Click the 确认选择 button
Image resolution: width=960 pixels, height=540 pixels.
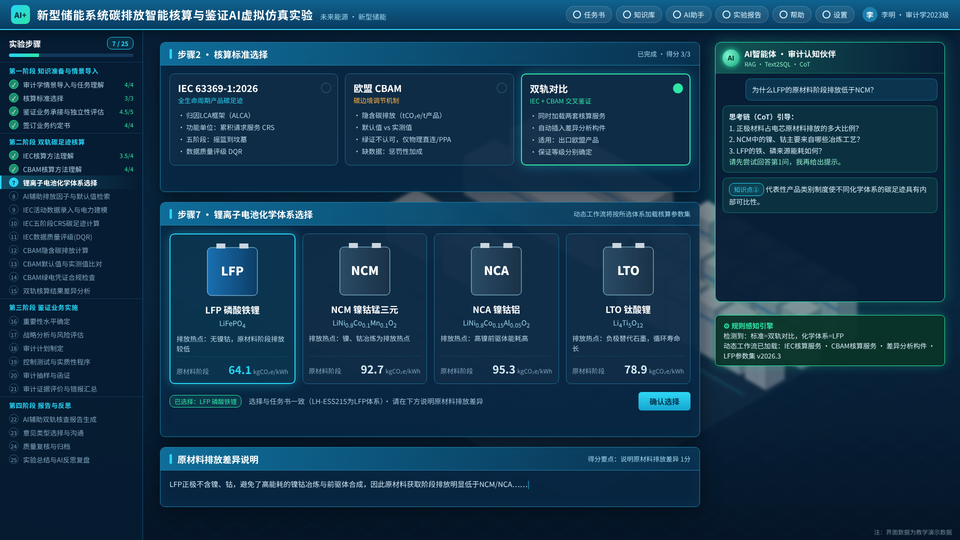[664, 402]
